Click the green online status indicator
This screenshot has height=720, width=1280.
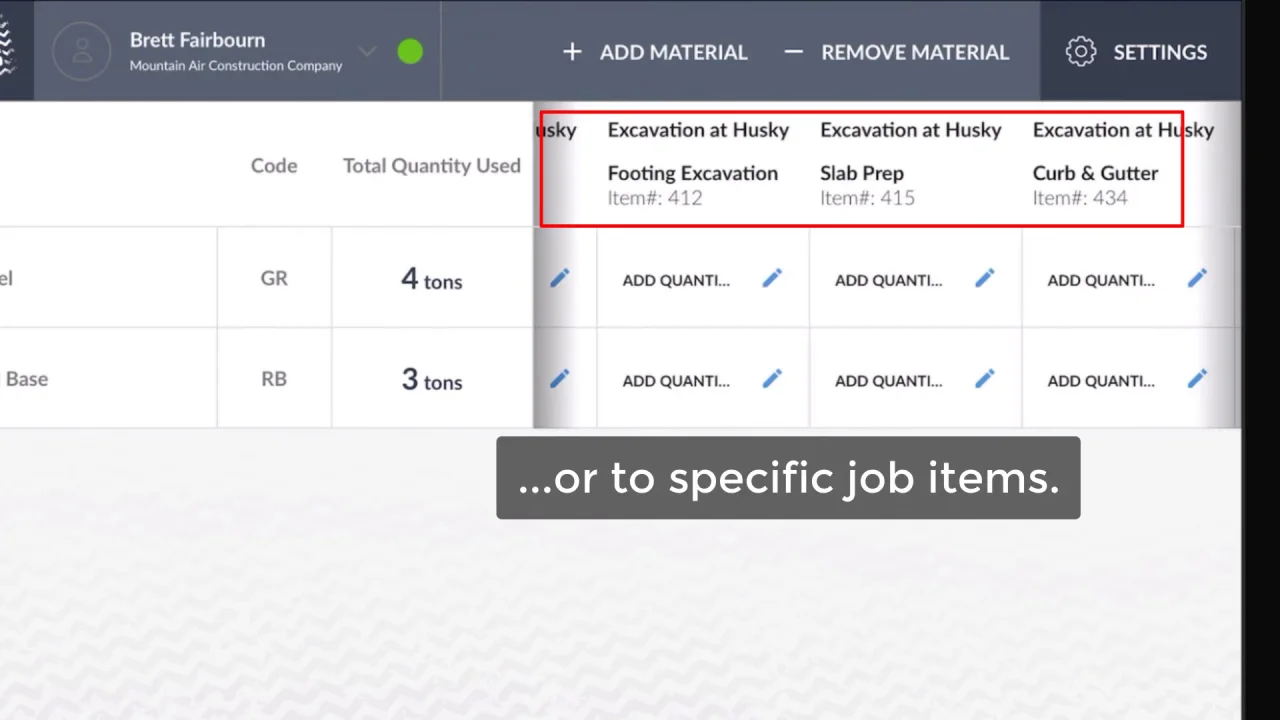coord(410,52)
